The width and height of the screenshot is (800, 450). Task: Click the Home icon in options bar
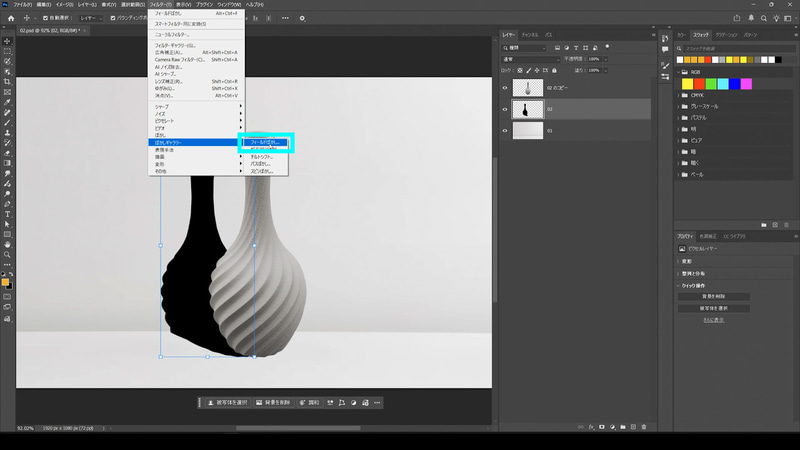click(x=11, y=18)
